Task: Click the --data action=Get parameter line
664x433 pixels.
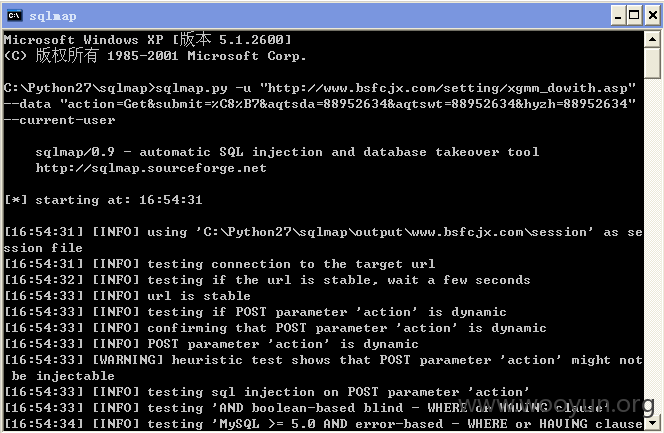Action: (x=320, y=104)
